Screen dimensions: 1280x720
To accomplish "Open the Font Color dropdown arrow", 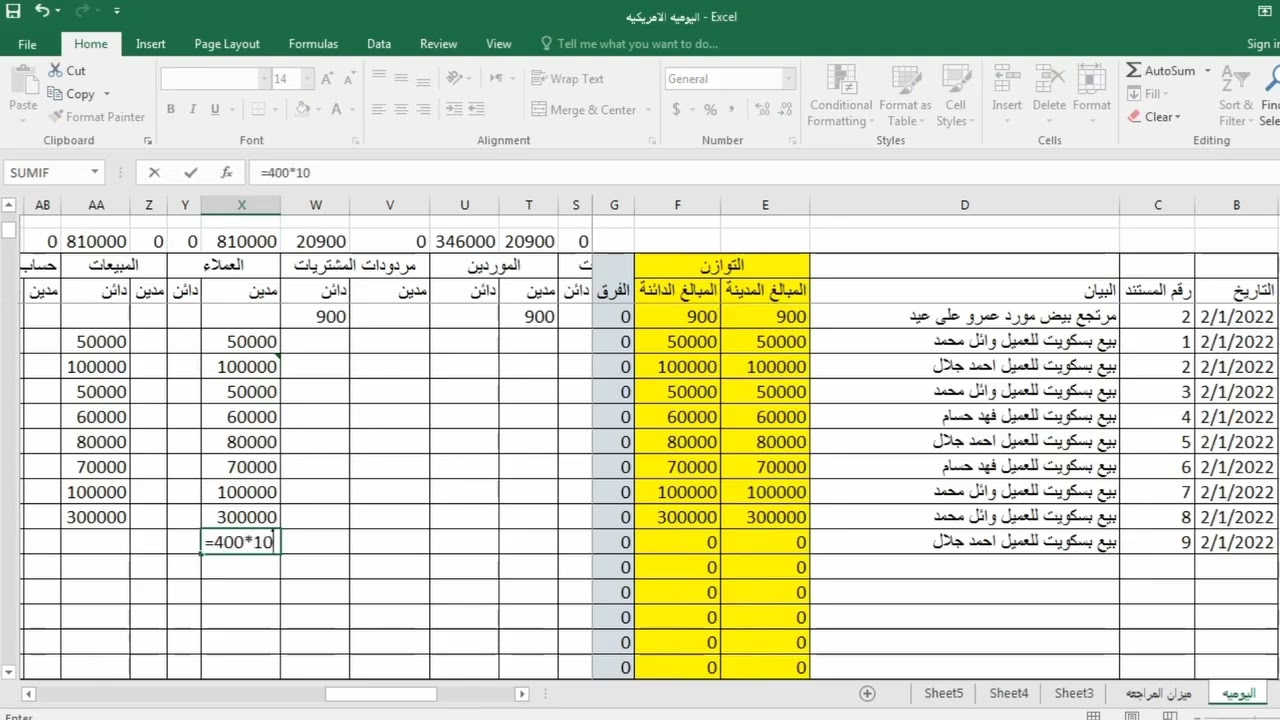I will (351, 110).
